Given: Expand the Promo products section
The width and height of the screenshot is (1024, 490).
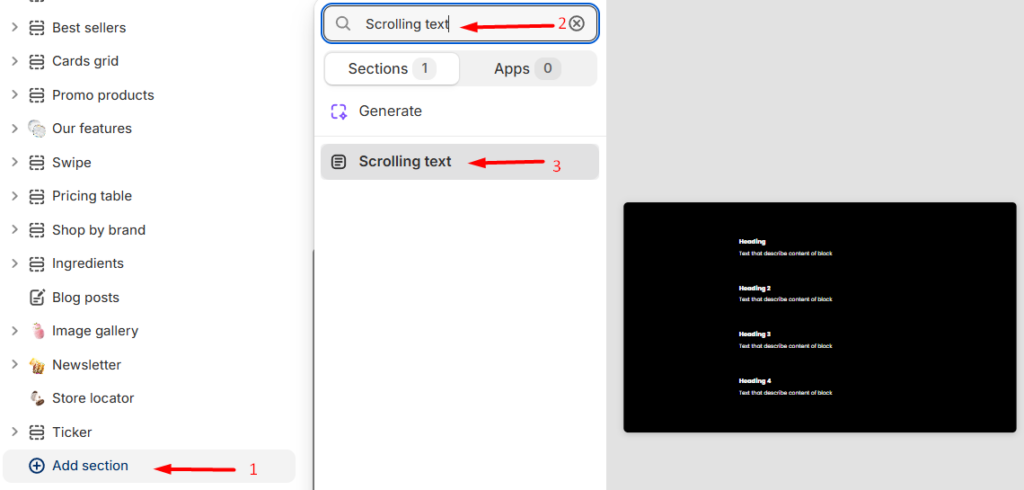Looking at the screenshot, I should tap(14, 95).
